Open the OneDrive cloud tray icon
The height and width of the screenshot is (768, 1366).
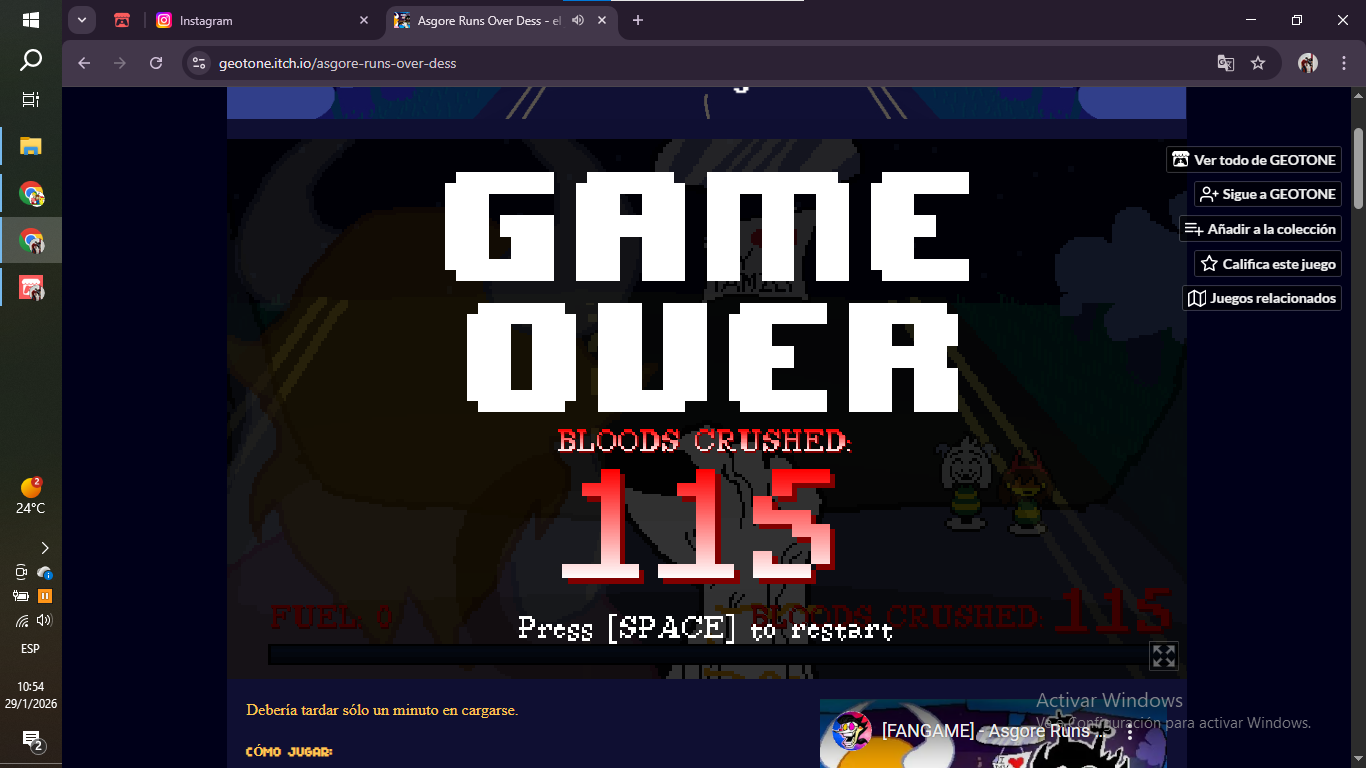[x=44, y=572]
